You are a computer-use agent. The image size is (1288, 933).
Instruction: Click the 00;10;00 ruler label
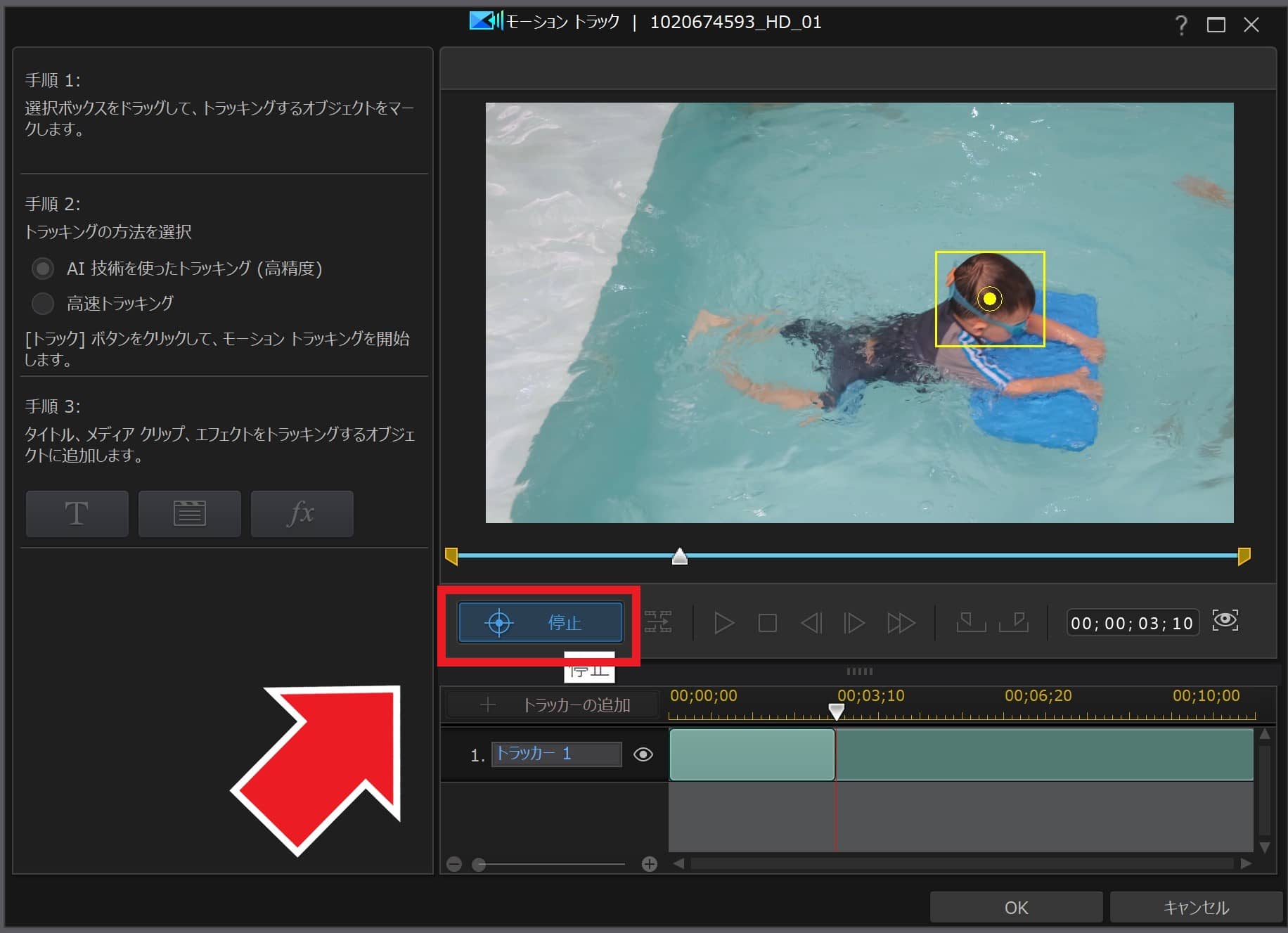(x=1206, y=695)
